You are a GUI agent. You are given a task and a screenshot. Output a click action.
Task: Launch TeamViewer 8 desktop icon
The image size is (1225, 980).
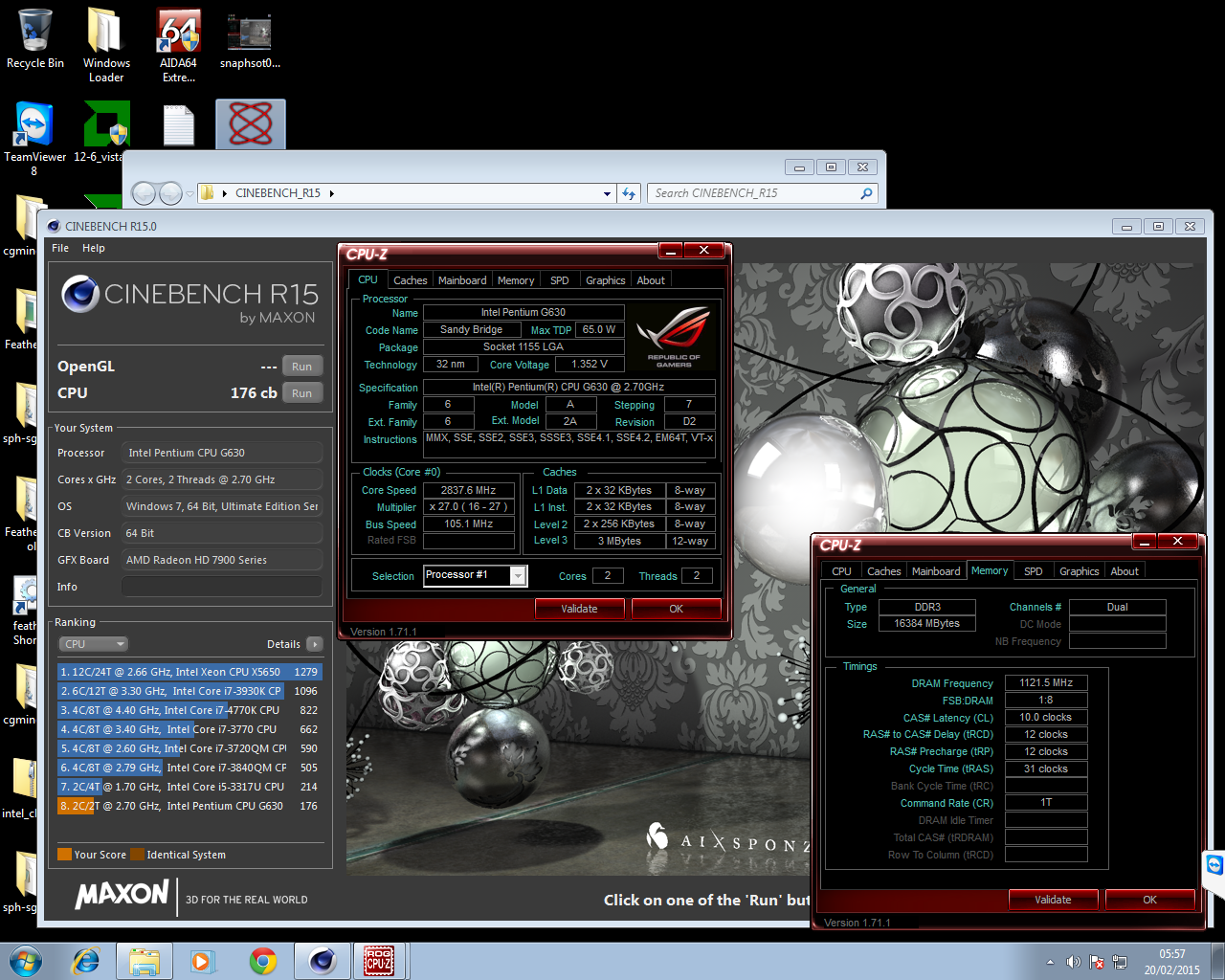pyautogui.click(x=34, y=137)
